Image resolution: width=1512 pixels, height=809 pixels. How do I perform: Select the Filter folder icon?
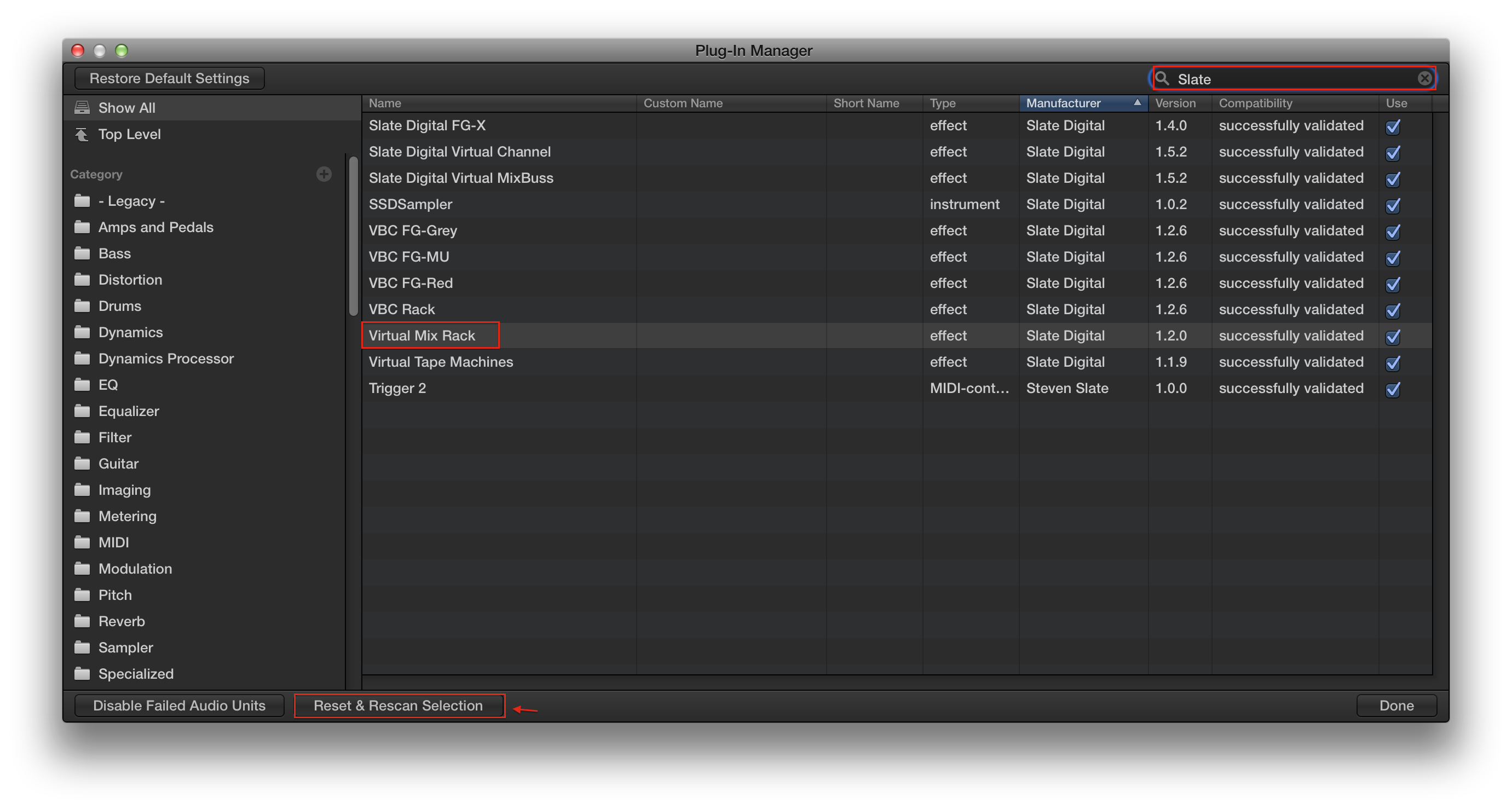pyautogui.click(x=82, y=438)
